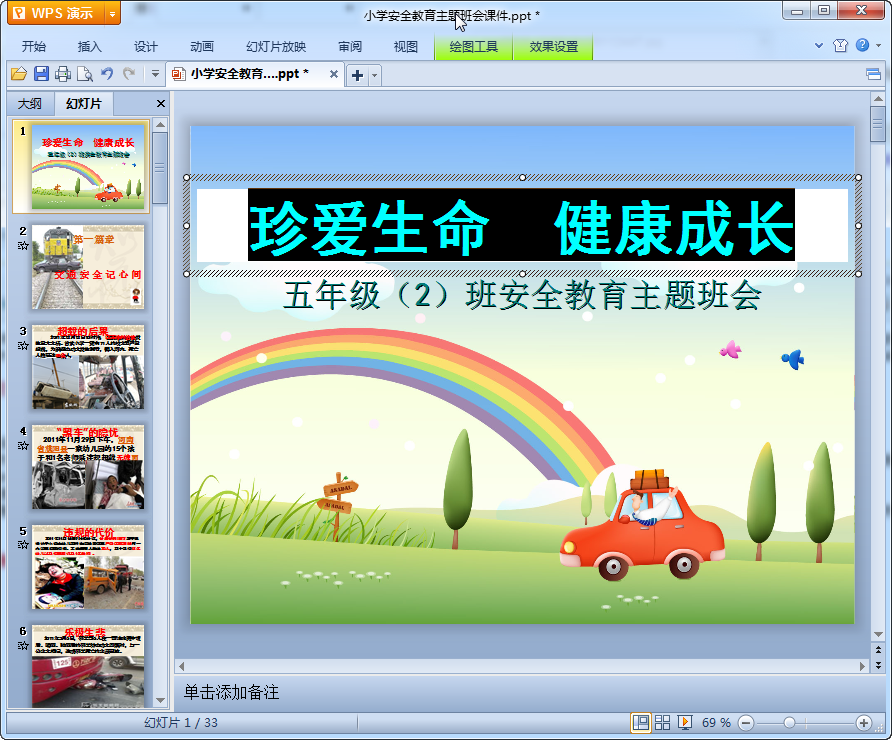
Task: Save the presentation with the floppy icon
Action: 41,73
